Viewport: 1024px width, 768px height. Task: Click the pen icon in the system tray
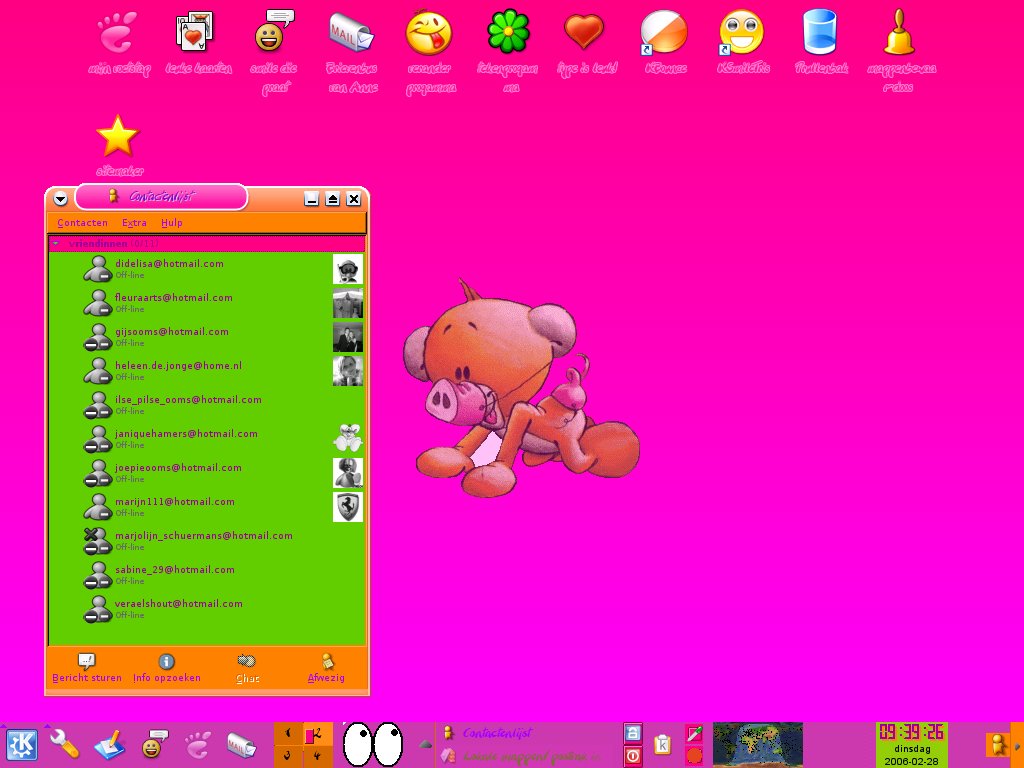pyautogui.click(x=694, y=733)
